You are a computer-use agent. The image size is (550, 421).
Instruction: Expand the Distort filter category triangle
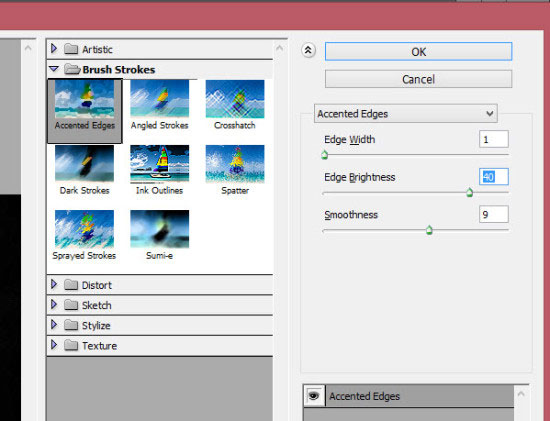[x=54, y=284]
